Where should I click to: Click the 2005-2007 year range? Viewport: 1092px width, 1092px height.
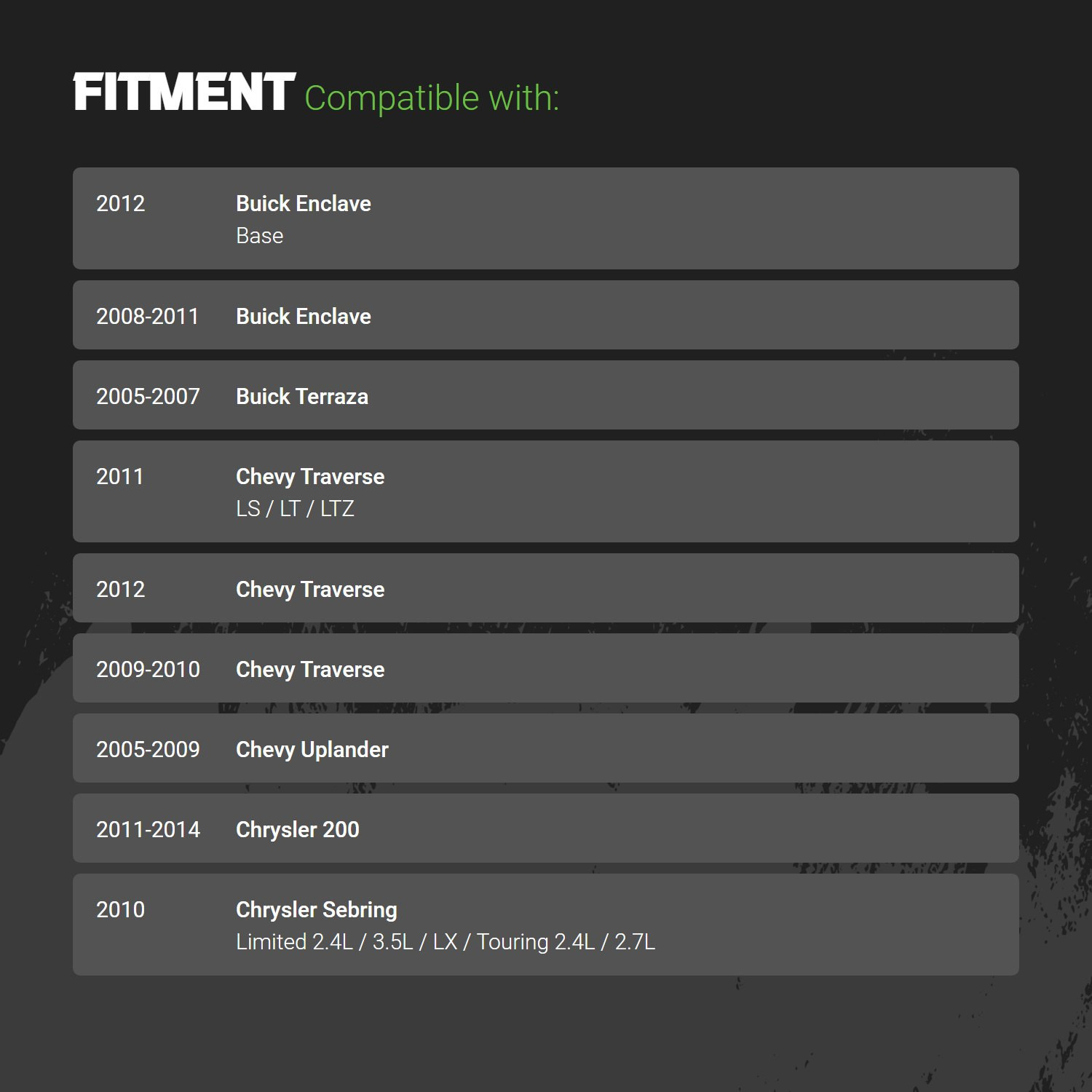(148, 397)
